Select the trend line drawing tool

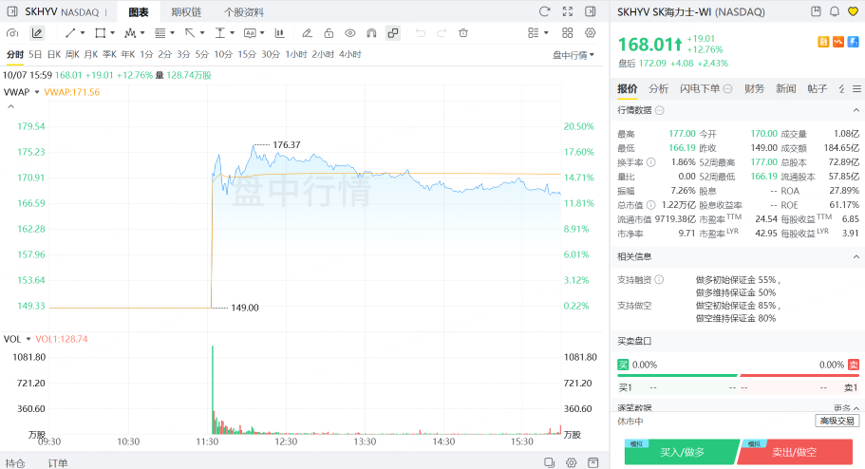[70, 33]
